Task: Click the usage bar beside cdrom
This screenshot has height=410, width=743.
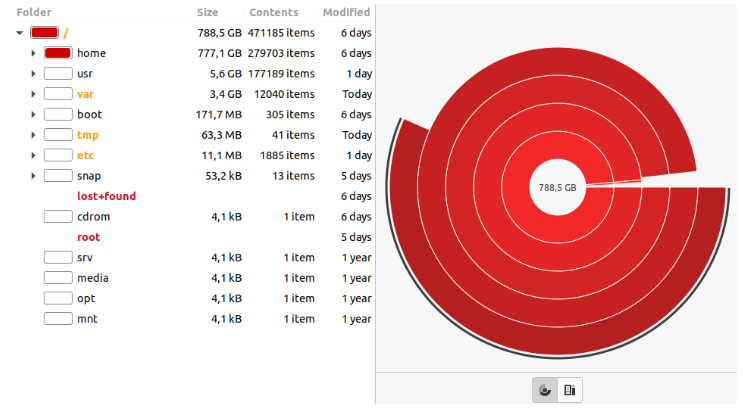Action: click(x=57, y=217)
